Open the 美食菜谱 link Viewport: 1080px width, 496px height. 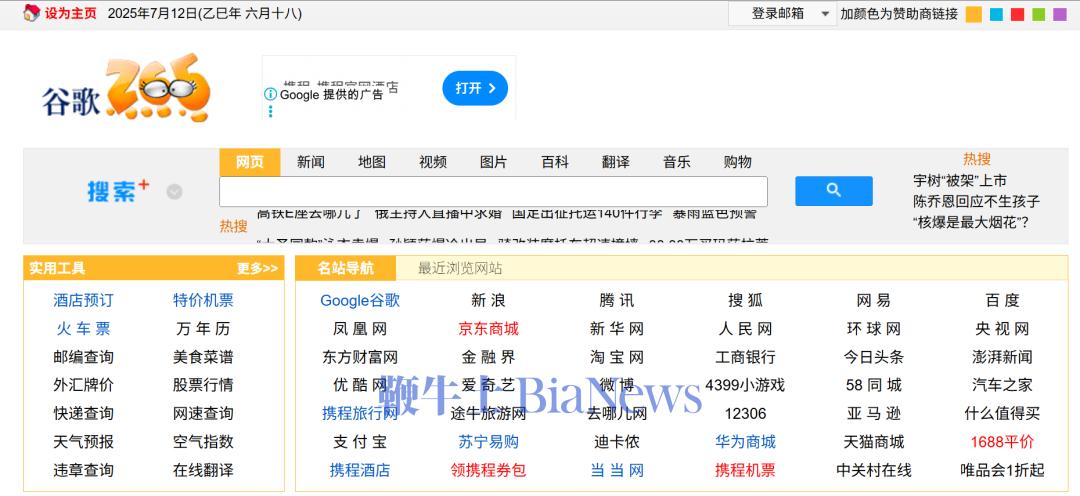click(203, 357)
